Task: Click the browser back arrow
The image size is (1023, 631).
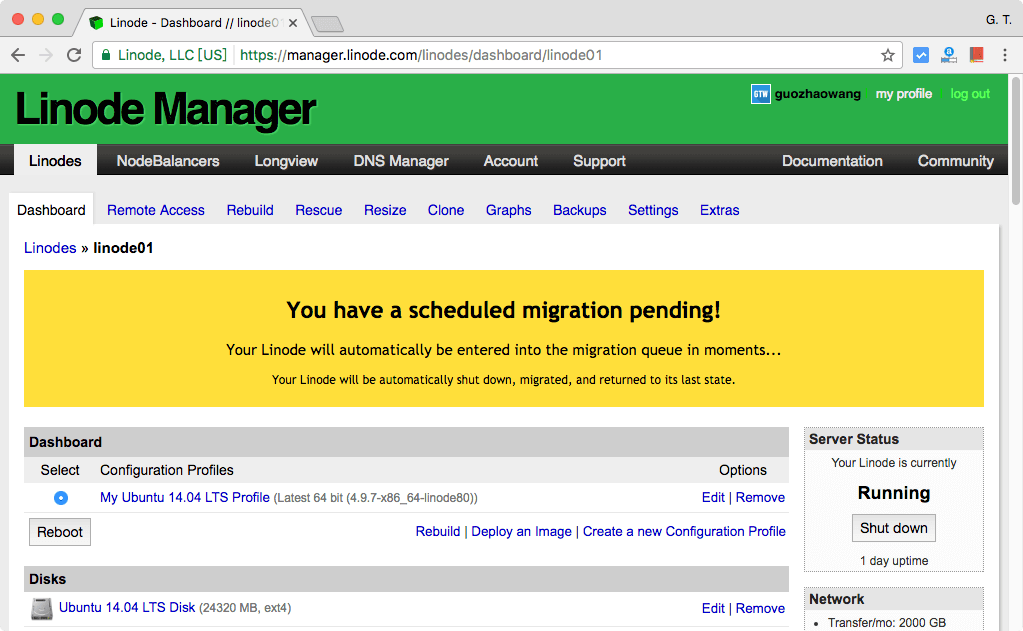Action: click(x=18, y=55)
